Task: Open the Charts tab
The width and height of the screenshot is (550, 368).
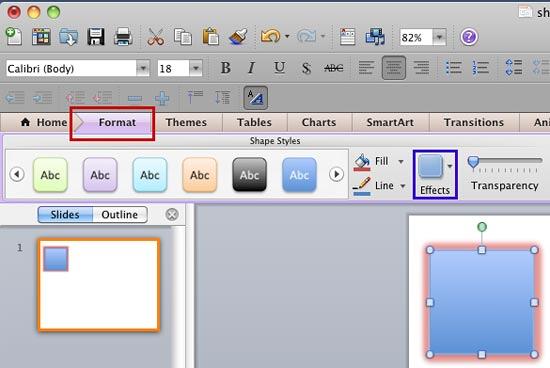Action: click(x=319, y=122)
